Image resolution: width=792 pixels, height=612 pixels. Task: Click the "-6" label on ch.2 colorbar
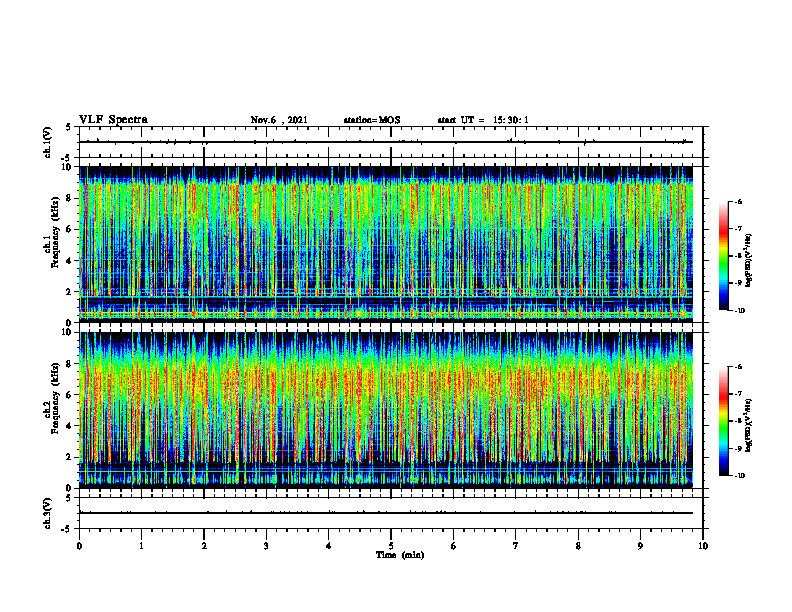(737, 367)
